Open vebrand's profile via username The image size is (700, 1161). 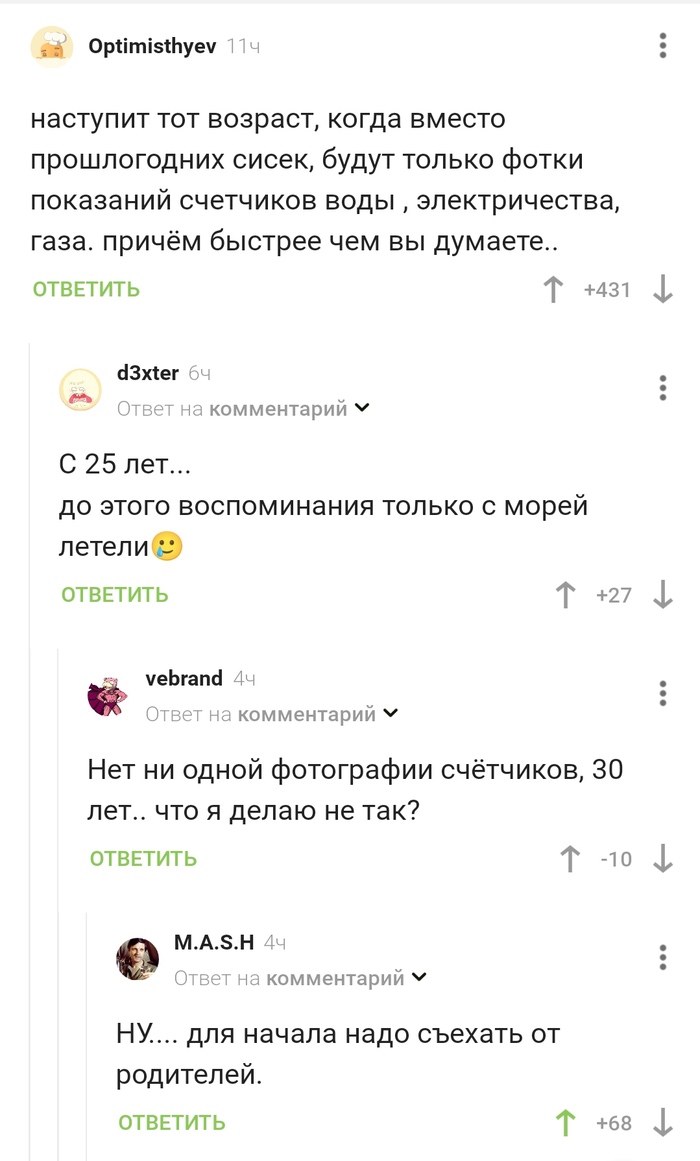pyautogui.click(x=182, y=678)
